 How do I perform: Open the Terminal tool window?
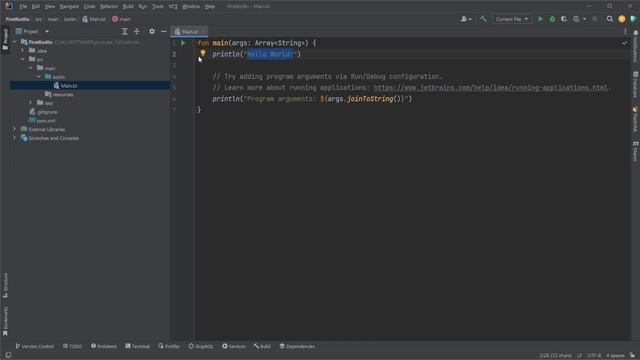pos(138,346)
